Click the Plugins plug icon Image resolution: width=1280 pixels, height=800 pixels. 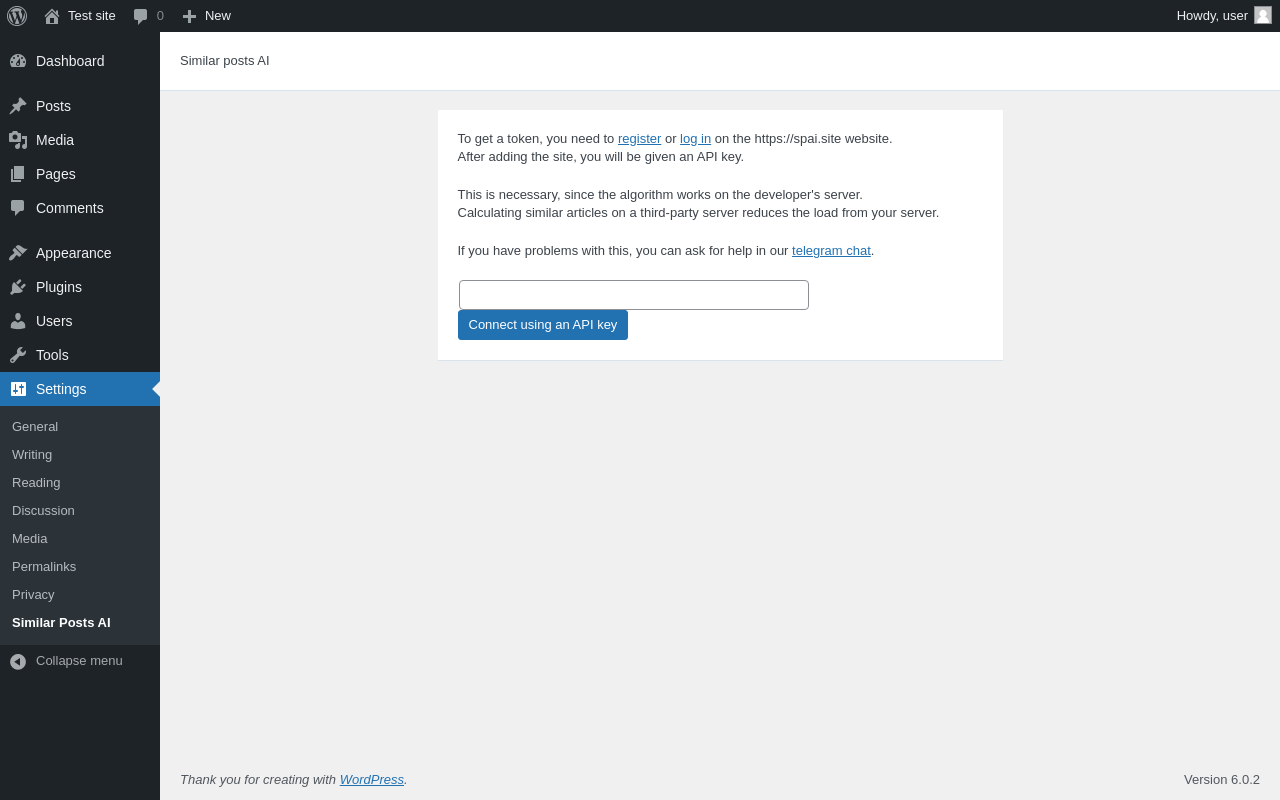18,287
